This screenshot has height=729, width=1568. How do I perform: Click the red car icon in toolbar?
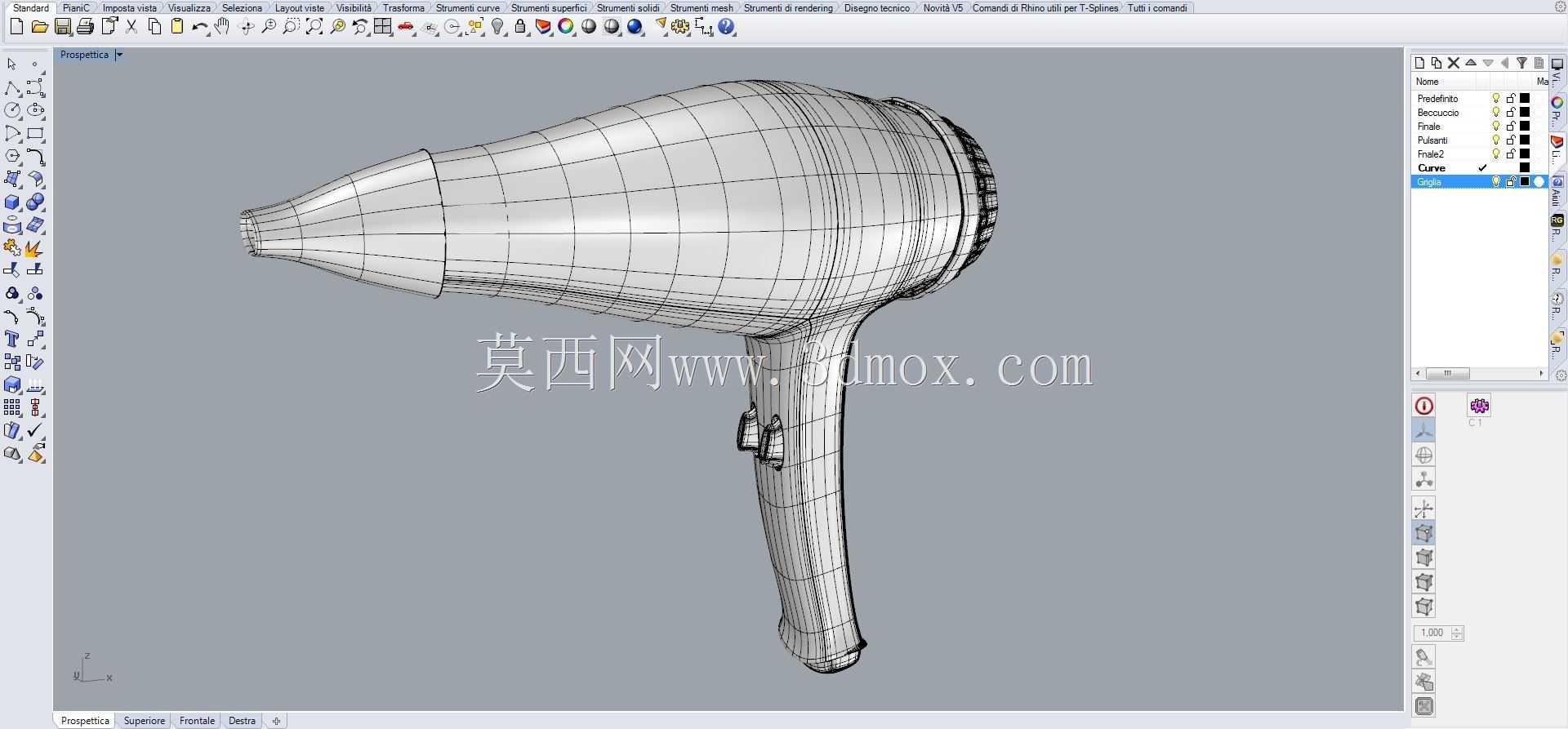[406, 27]
